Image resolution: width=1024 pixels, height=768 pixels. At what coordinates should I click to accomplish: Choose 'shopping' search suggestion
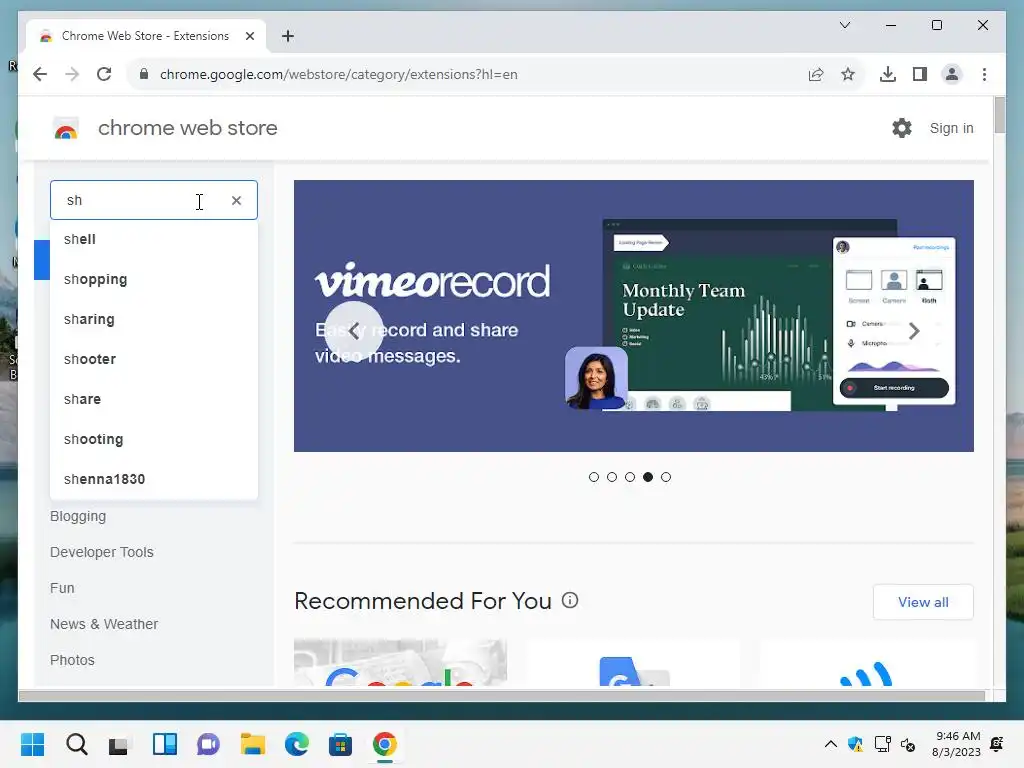tap(154, 280)
